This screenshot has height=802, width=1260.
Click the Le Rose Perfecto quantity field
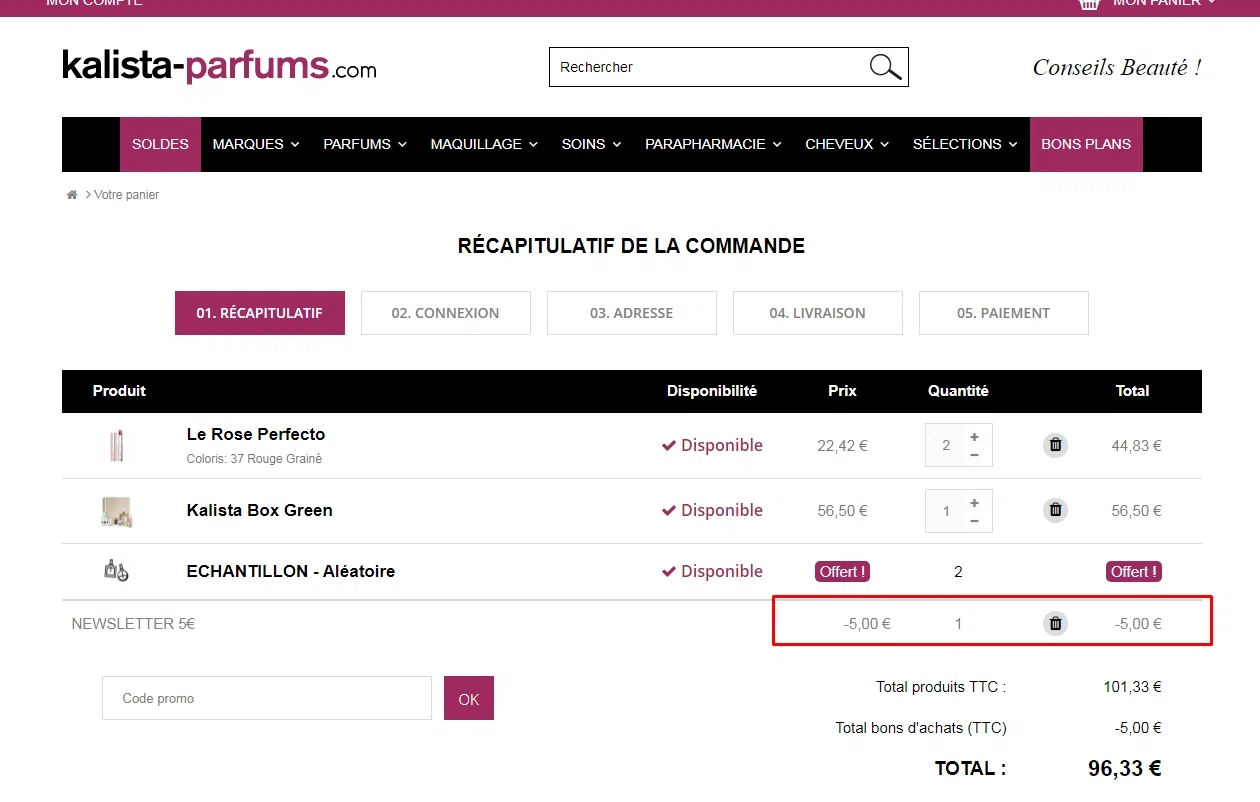coord(945,446)
